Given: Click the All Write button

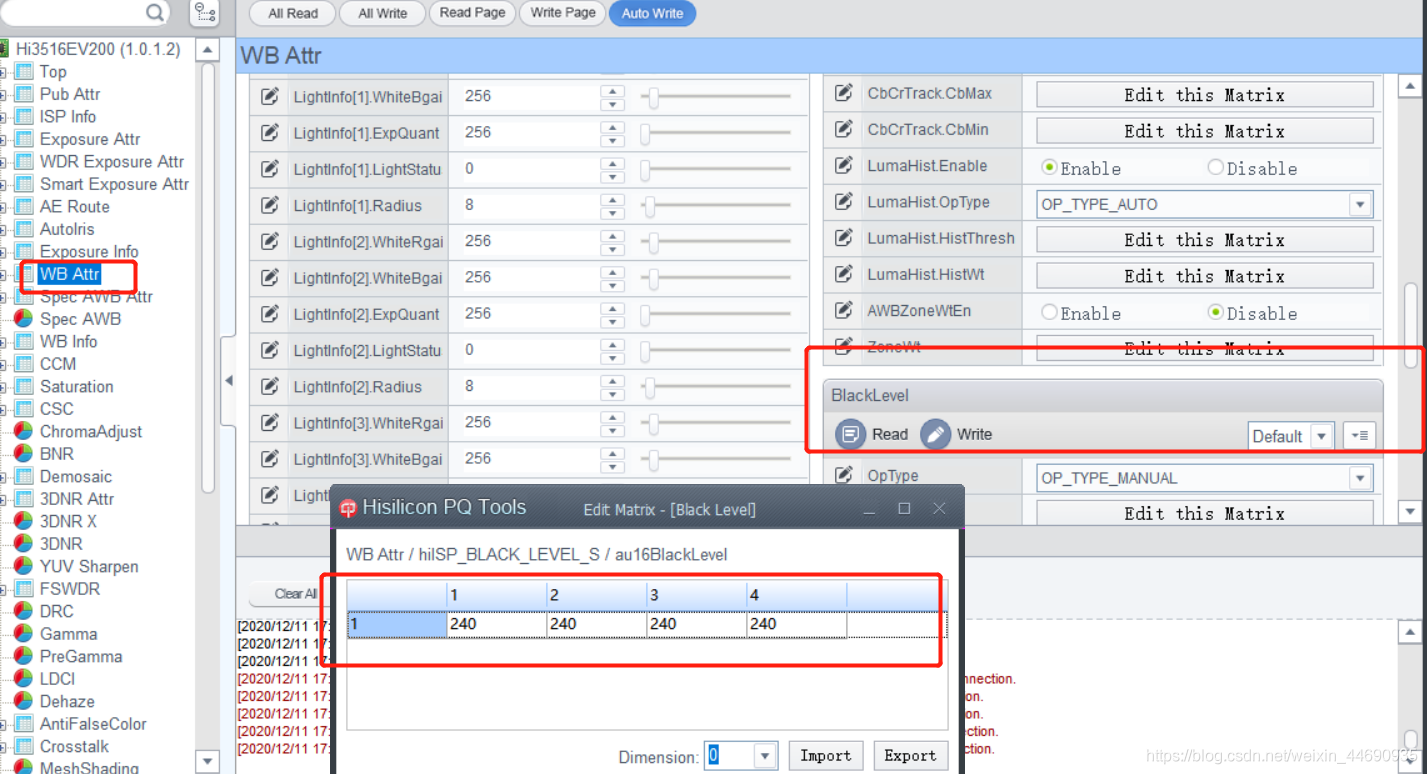Looking at the screenshot, I should 383,14.
